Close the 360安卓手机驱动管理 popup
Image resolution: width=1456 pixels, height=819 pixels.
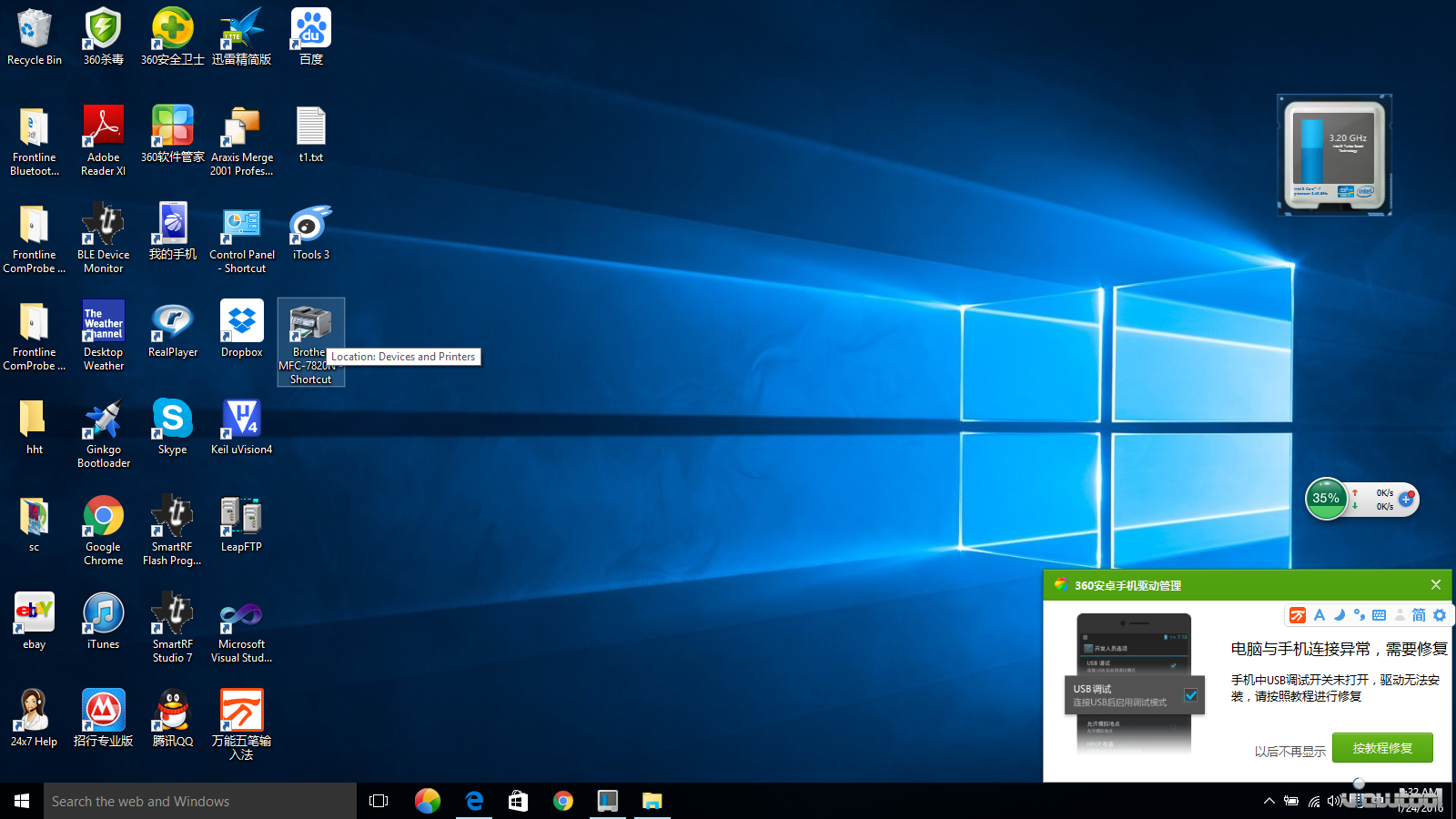pyautogui.click(x=1436, y=584)
